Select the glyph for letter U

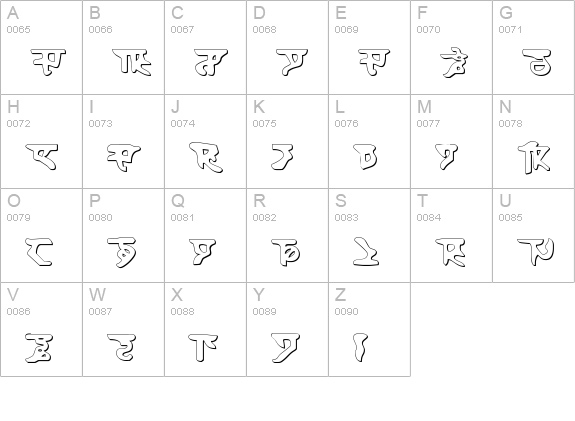coord(536,252)
